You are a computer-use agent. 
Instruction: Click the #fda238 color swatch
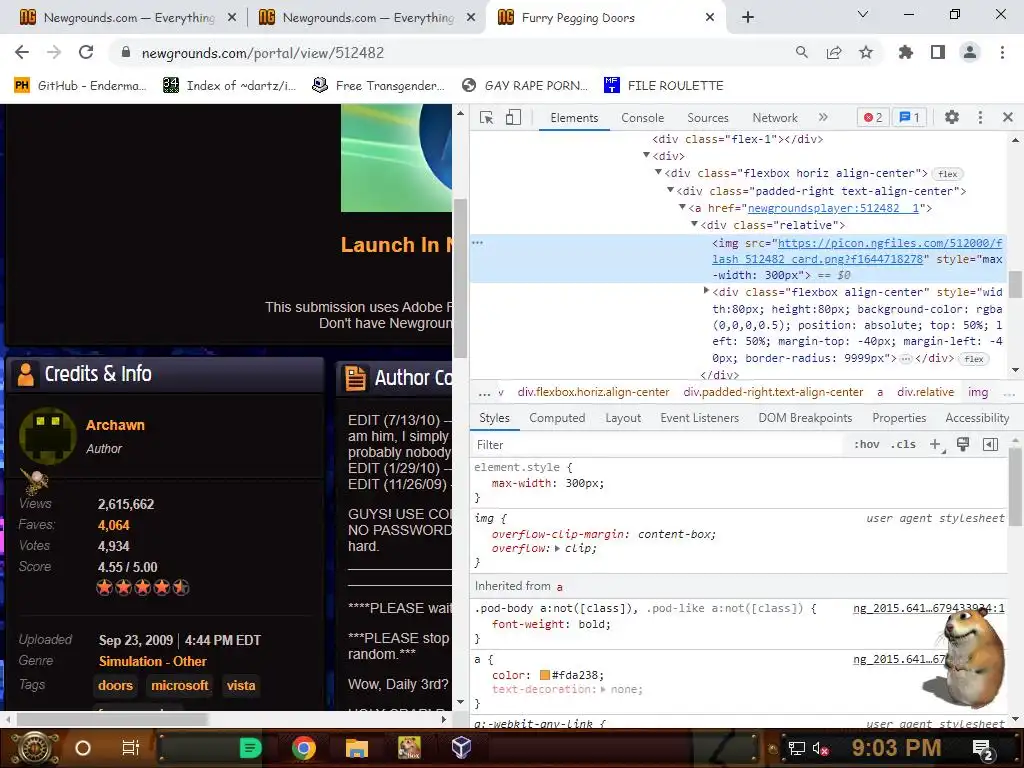pyautogui.click(x=545, y=675)
